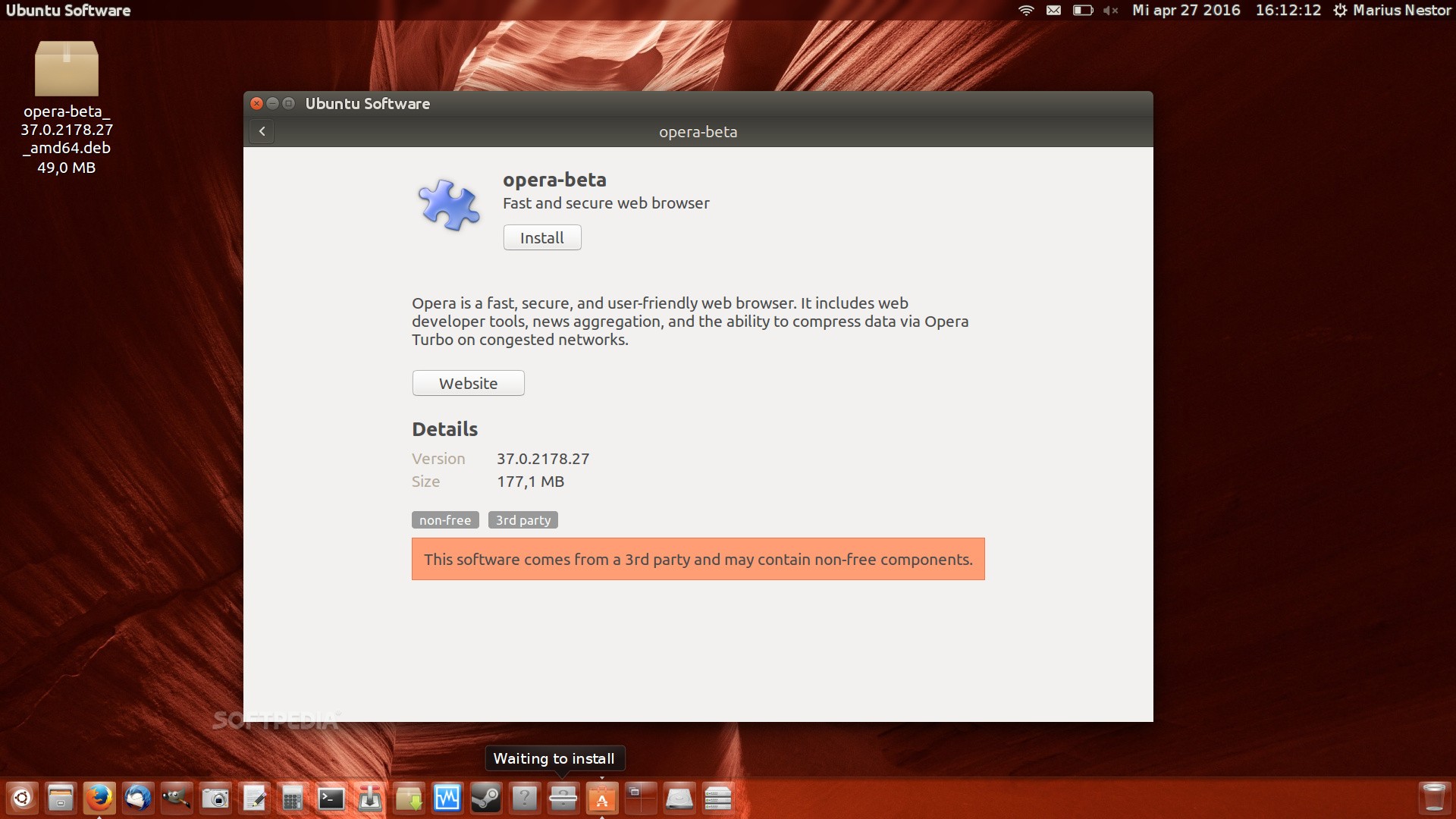
Task: Select the opera-beta .deb file on desktop
Action: pyautogui.click(x=67, y=108)
